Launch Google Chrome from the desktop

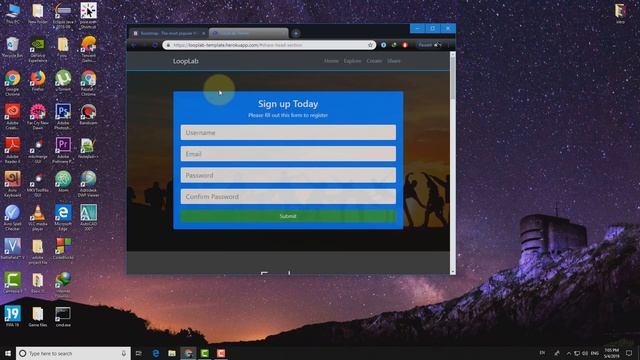(x=13, y=83)
